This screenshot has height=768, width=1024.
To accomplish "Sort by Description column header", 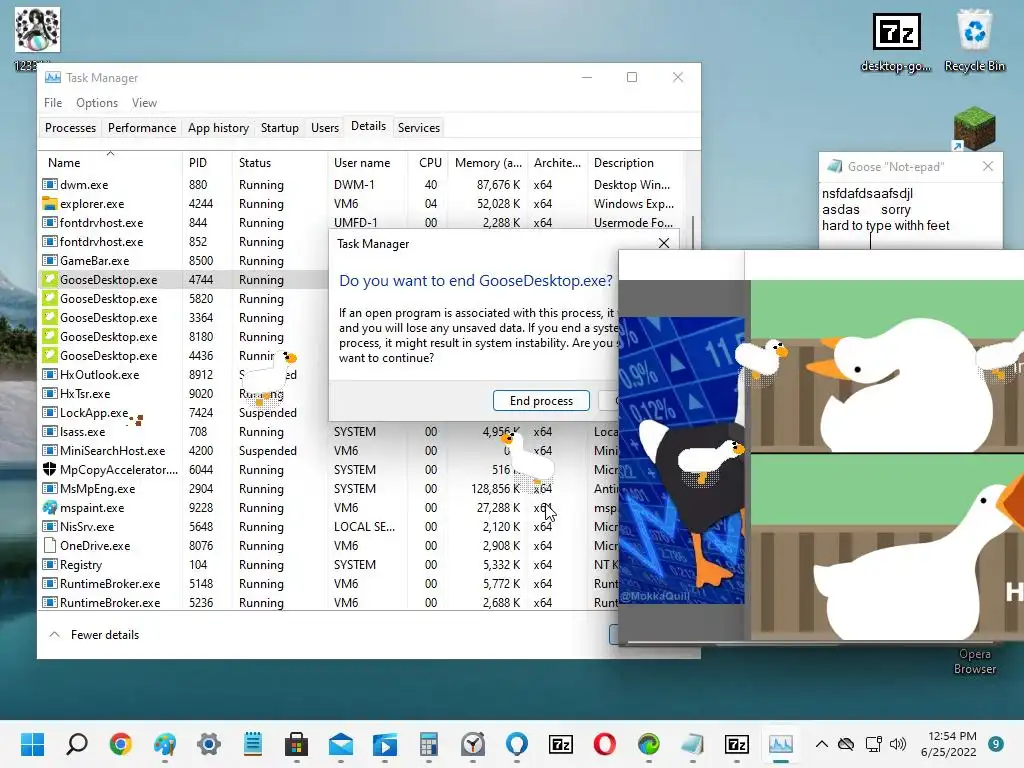I will (x=635, y=163).
